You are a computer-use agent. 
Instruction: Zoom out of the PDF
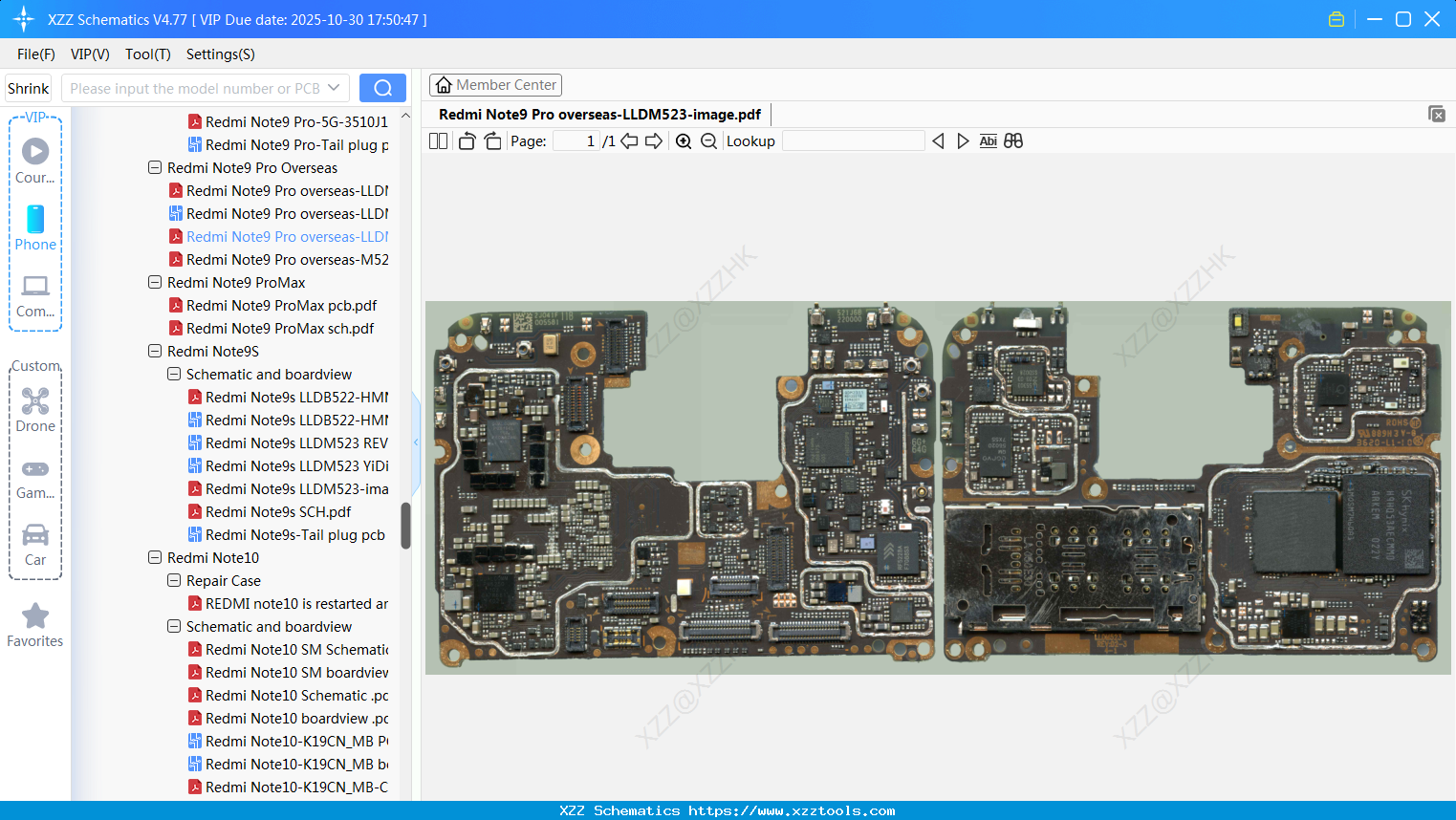pyautogui.click(x=708, y=141)
